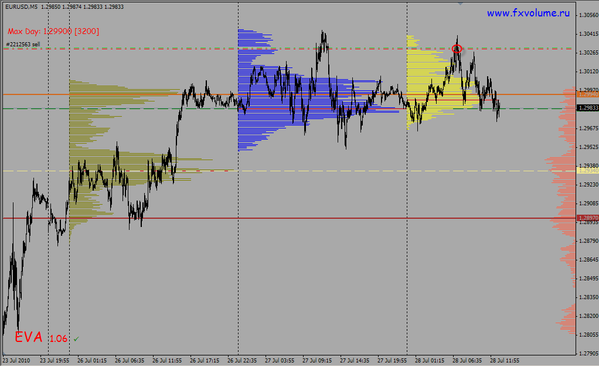Click the red circle marker on the chart
Viewport: 599px width, 366px height.
(457, 49)
